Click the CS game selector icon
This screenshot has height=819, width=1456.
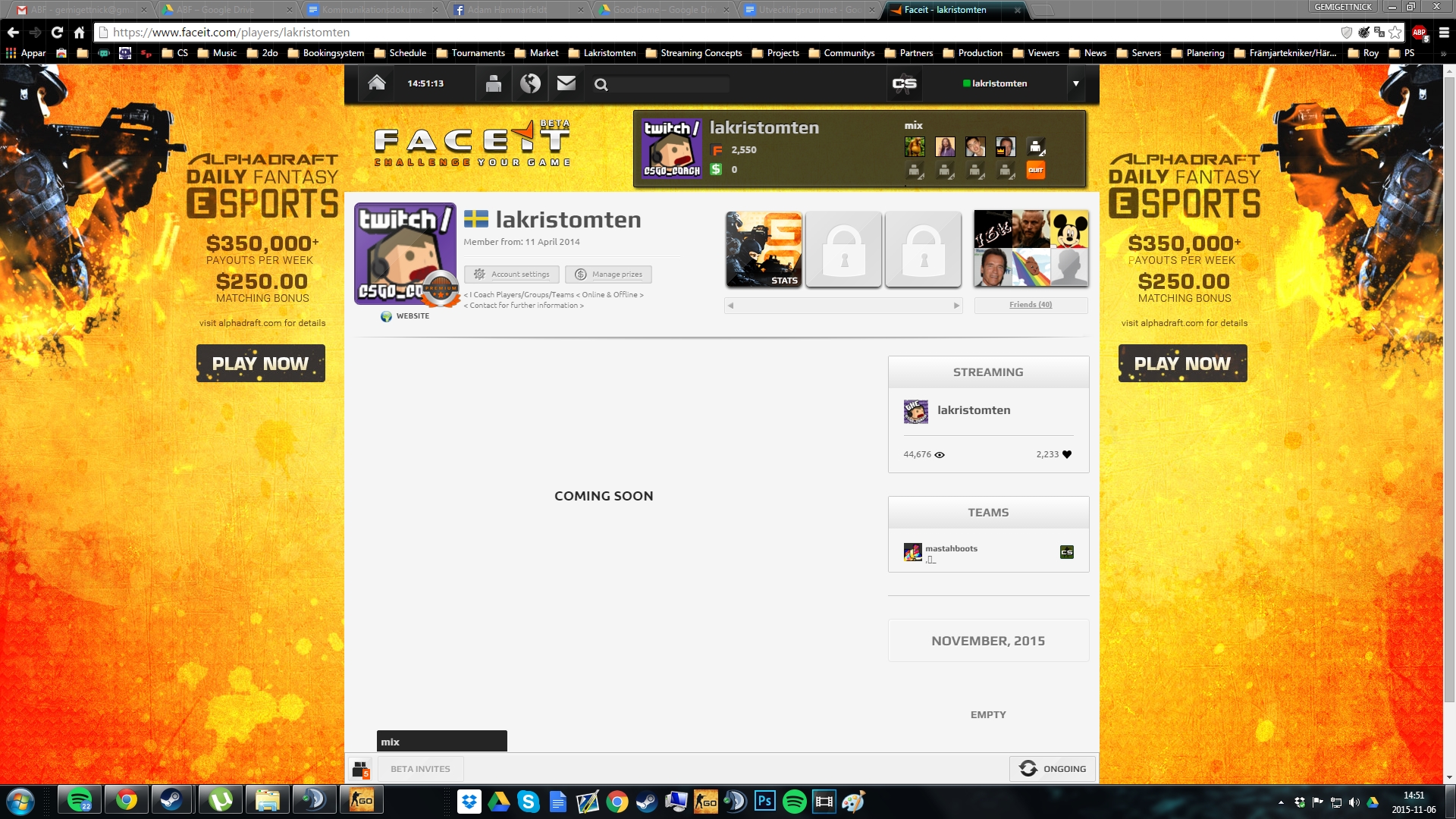click(x=904, y=84)
